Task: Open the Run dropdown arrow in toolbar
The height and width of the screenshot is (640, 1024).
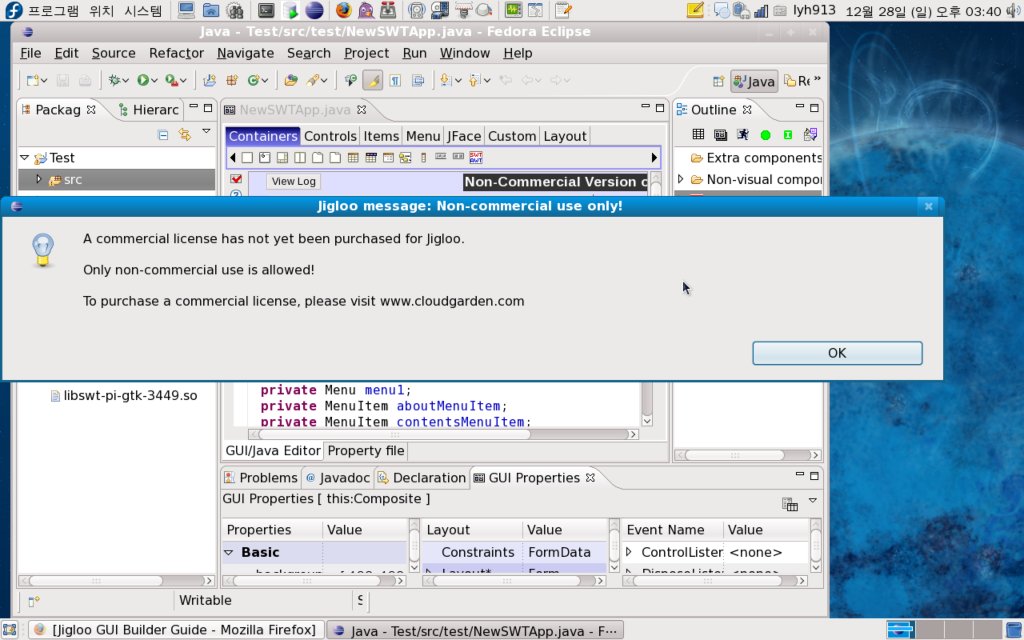Action: pyautogui.click(x=154, y=80)
